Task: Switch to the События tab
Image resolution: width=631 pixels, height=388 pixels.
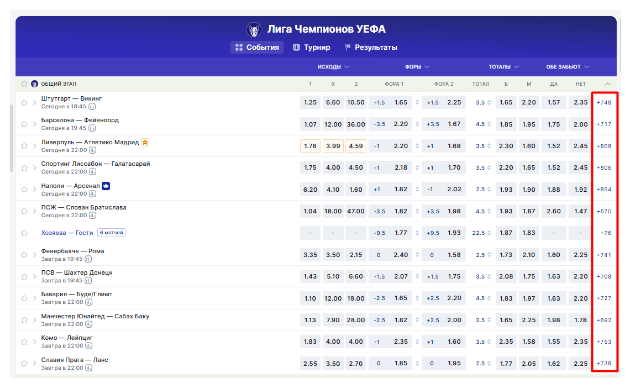Action: tap(257, 47)
